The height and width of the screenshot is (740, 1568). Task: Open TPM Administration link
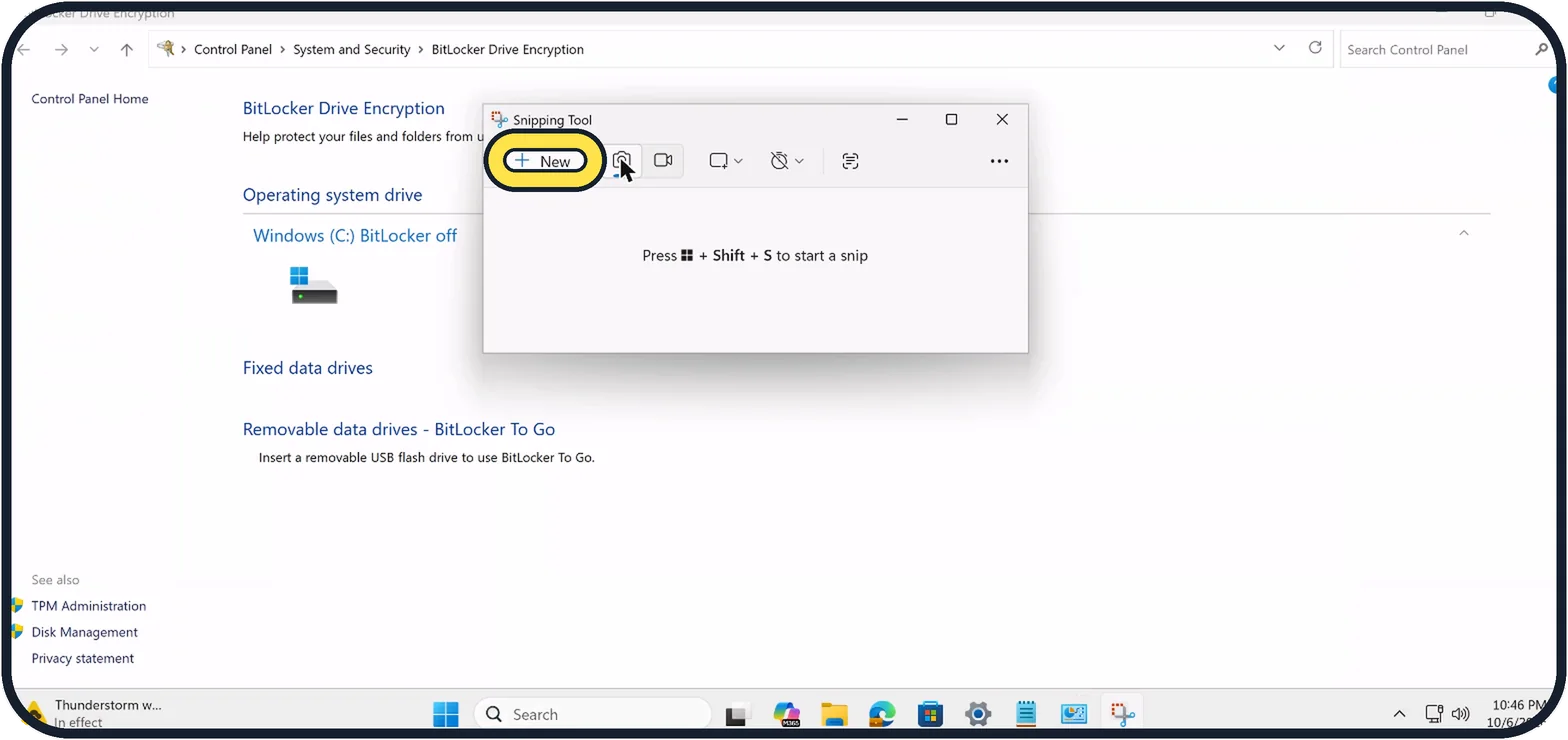89,606
